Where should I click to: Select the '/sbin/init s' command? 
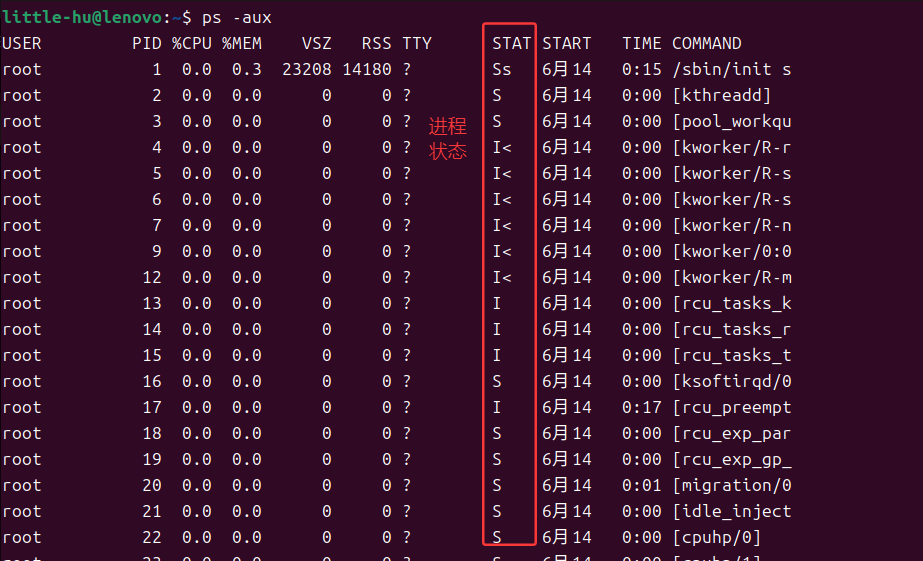coord(732,69)
